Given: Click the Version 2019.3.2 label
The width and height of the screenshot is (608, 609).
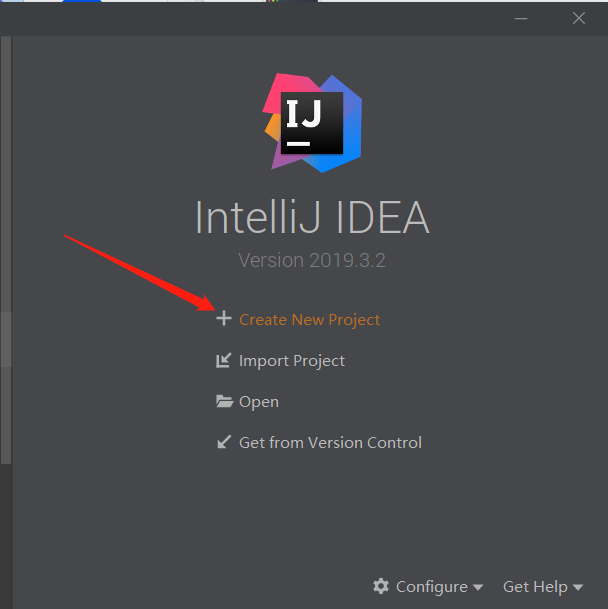Looking at the screenshot, I should coord(312,260).
